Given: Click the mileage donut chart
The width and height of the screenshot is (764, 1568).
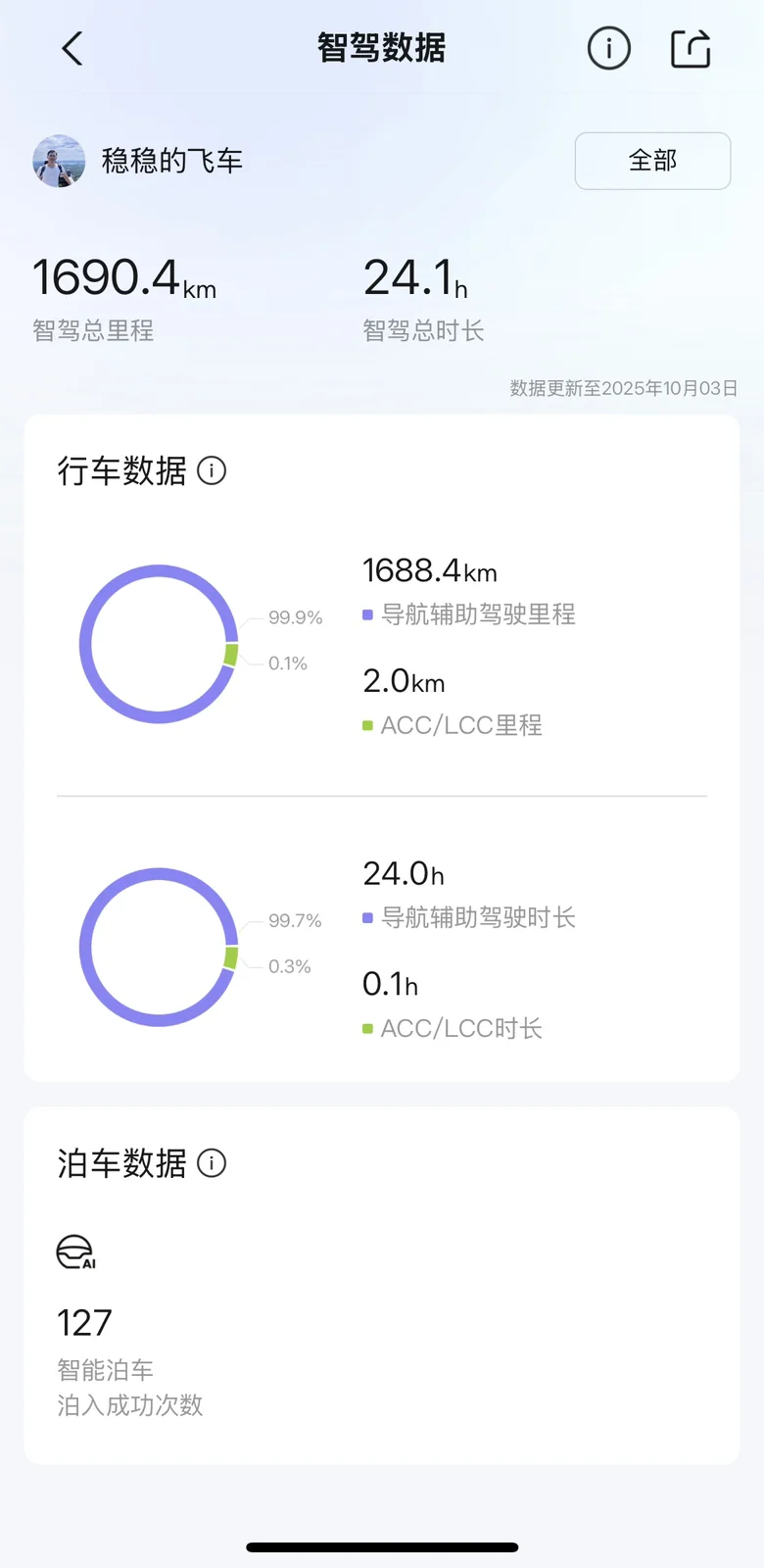Looking at the screenshot, I should 159,644.
